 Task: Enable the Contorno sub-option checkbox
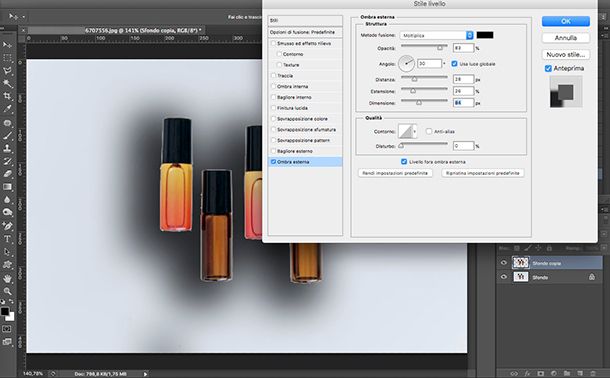[x=279, y=54]
